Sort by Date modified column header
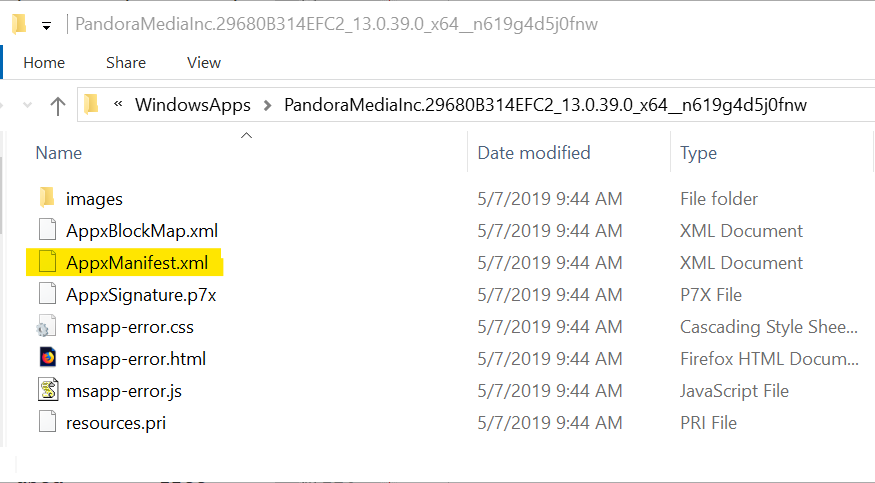This screenshot has width=875, height=483. coord(534,153)
